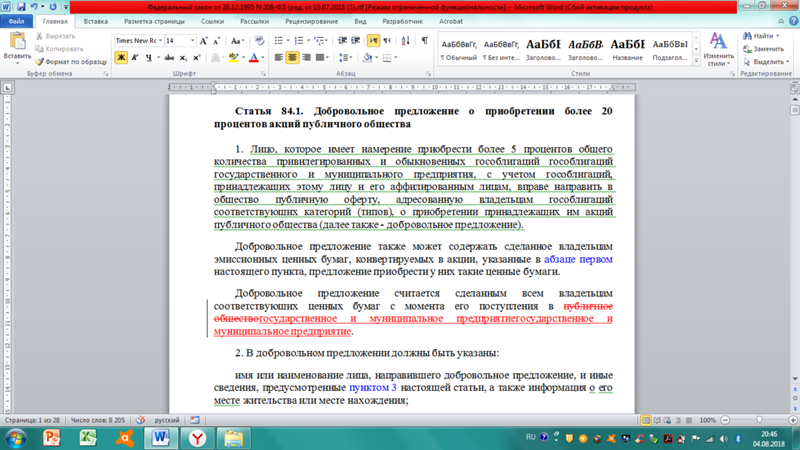Toggle bold formatting (Ж)
The width and height of the screenshot is (800, 450).
pos(121,58)
